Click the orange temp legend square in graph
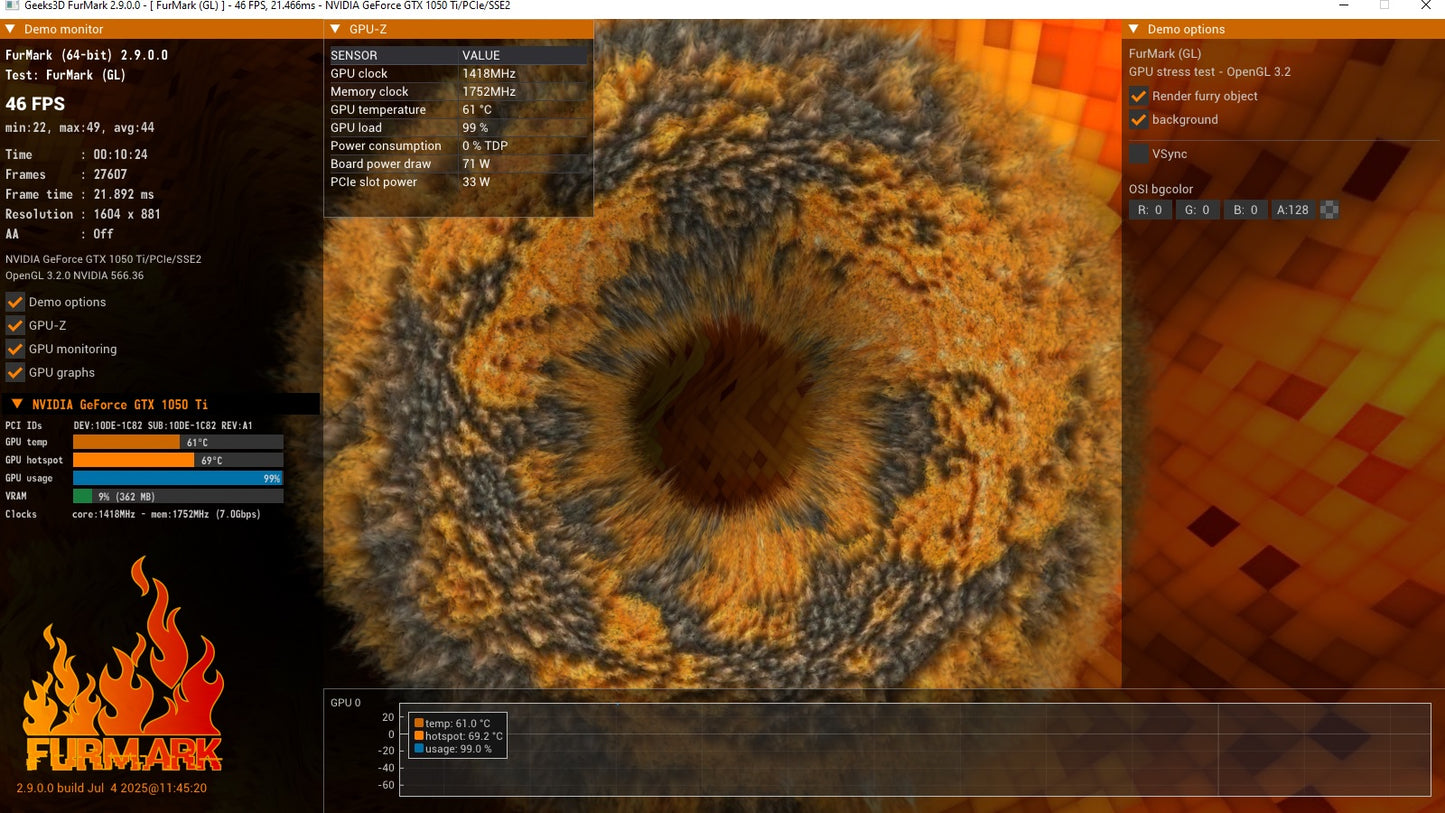 (x=419, y=723)
